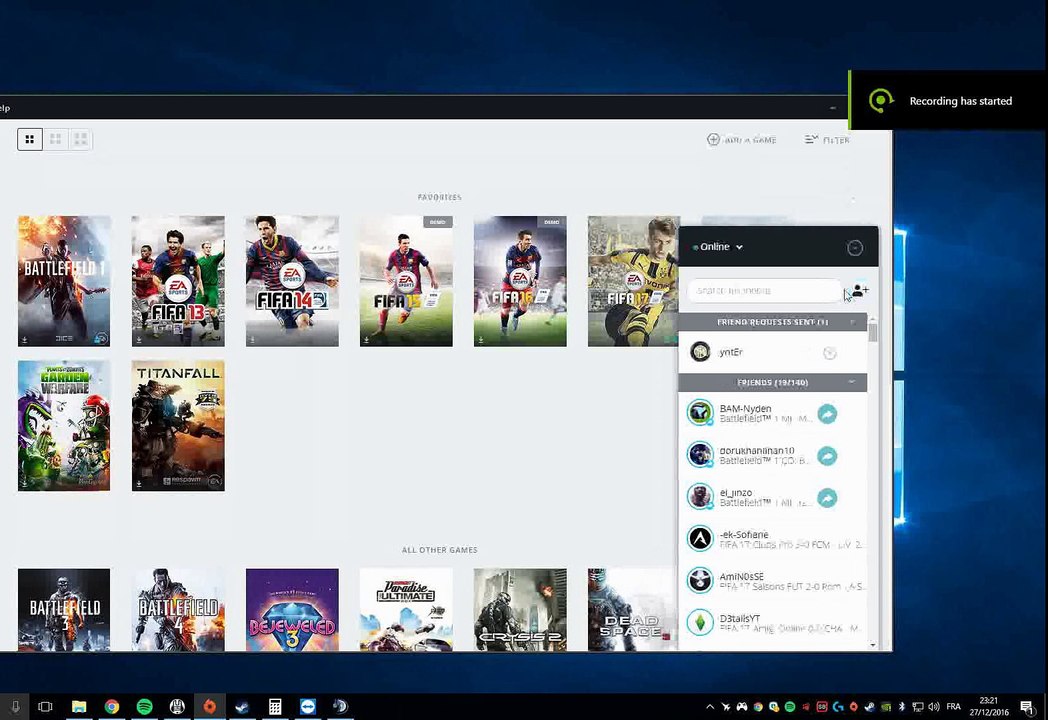Screen dimensions: 1048x720
Task: Switch to the medium tile view
Action: pos(55,139)
